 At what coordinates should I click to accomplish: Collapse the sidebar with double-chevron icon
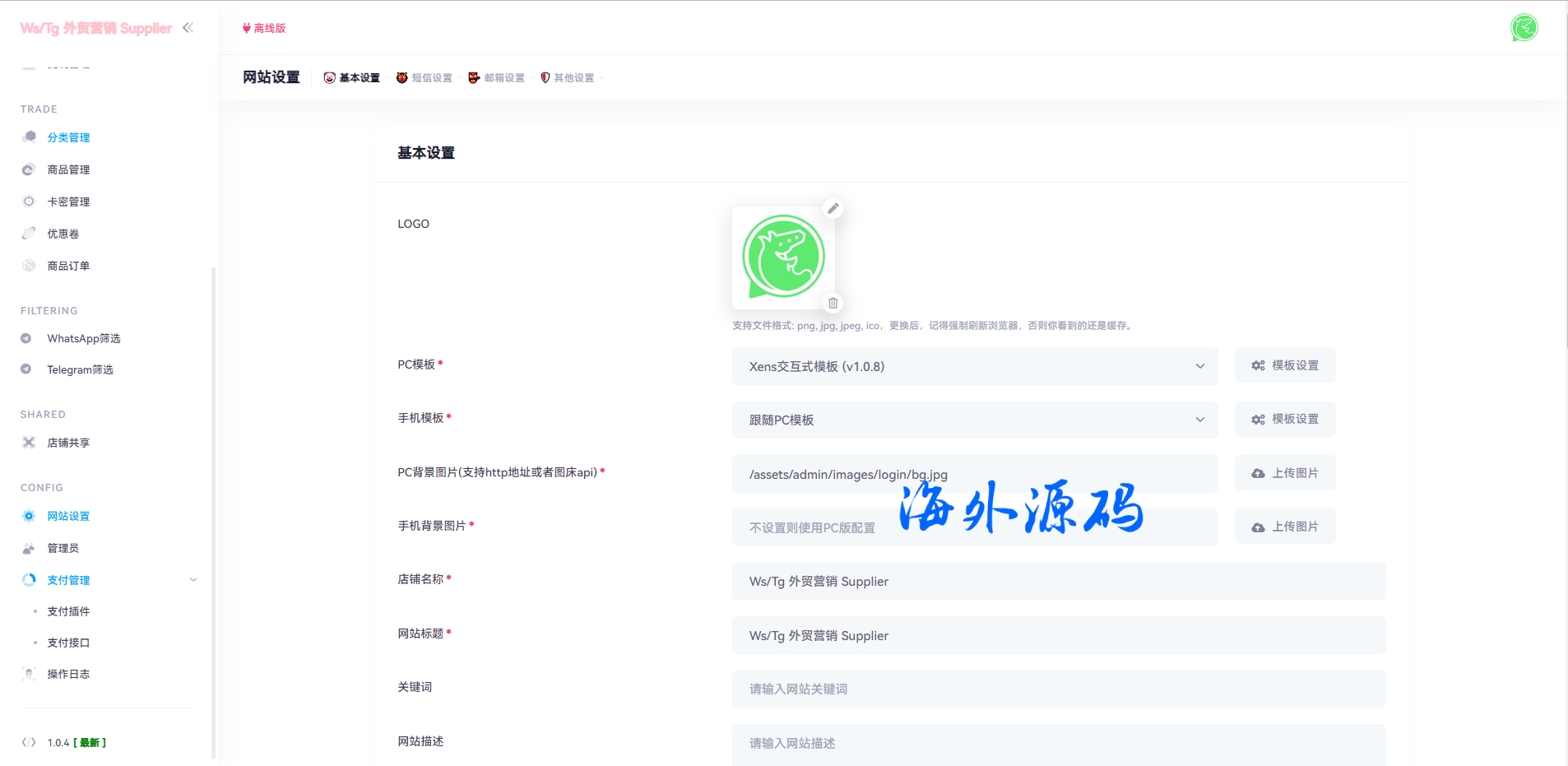[188, 28]
